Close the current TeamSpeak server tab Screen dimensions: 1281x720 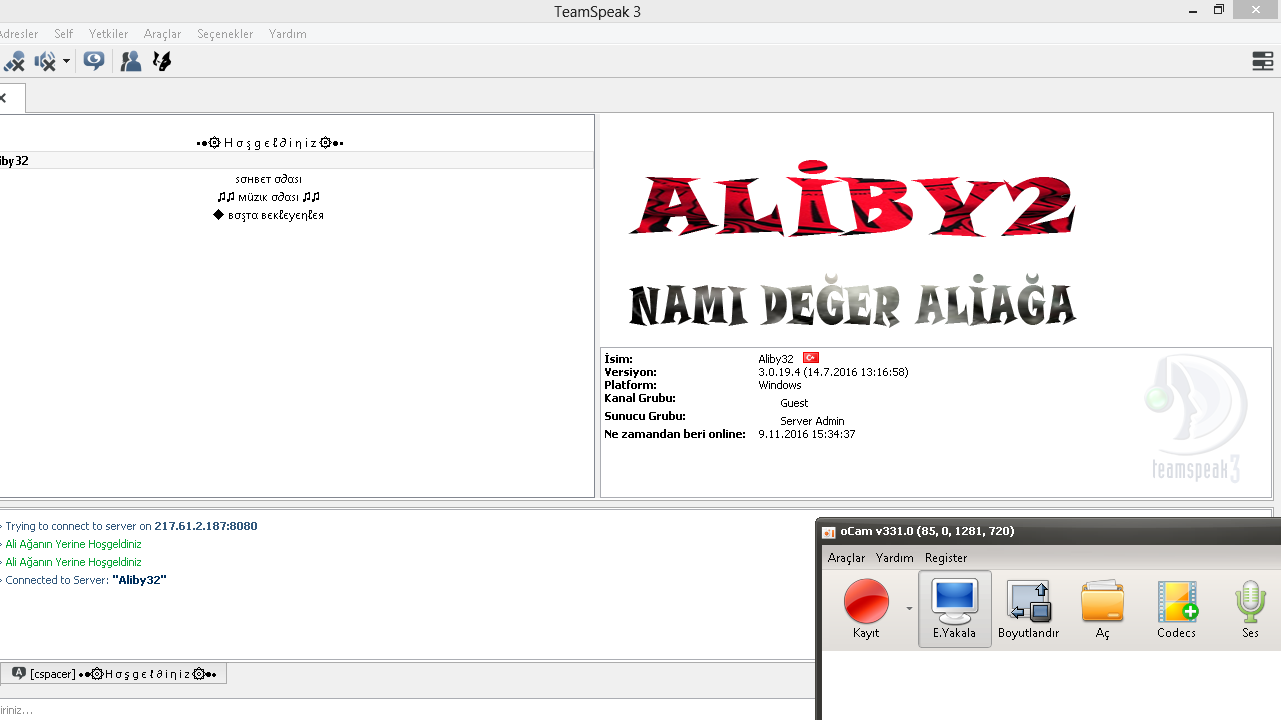coord(3,98)
